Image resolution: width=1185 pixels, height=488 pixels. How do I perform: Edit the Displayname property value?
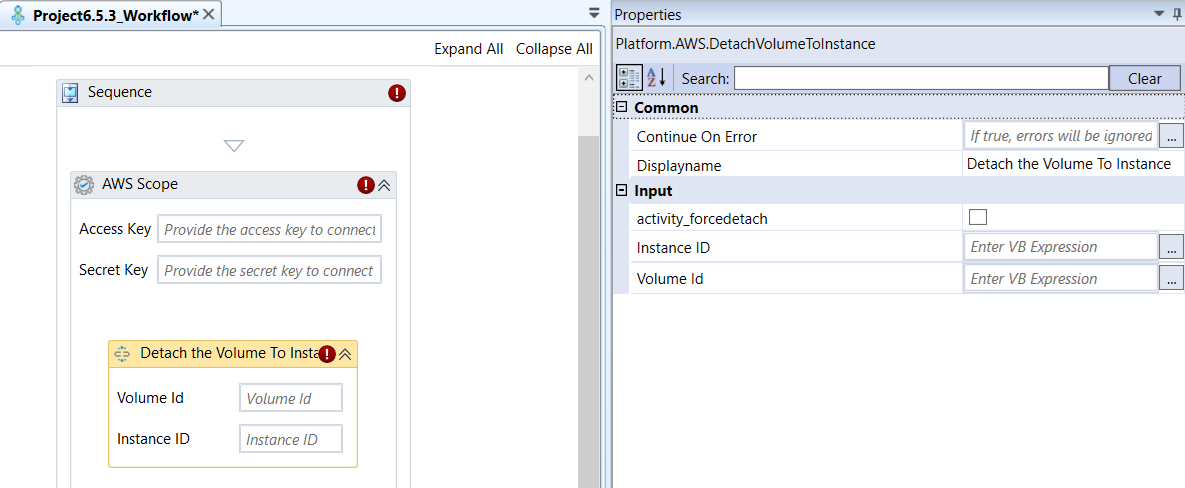tap(1073, 165)
